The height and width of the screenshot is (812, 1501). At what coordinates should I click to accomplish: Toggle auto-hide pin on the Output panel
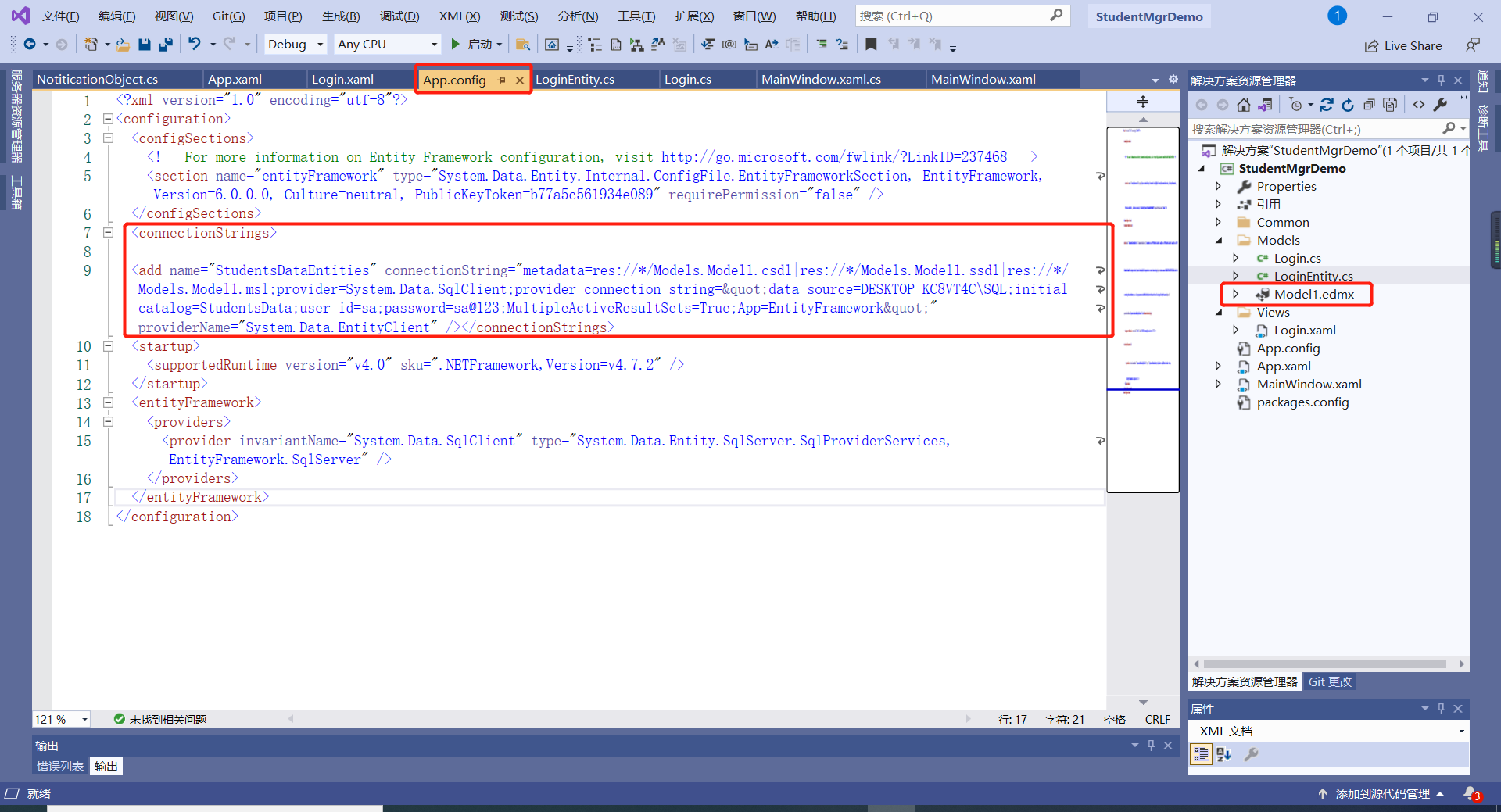[x=1151, y=745]
